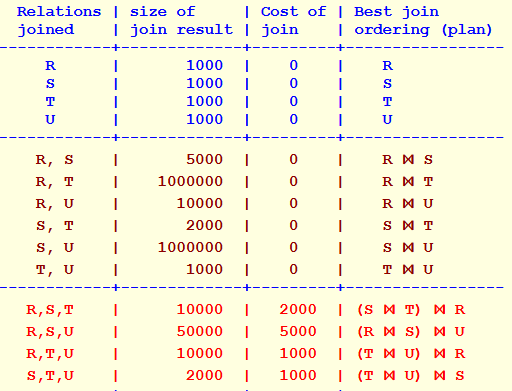Screen dimensions: 512x391
Task: Click the size 50000 in row R,S,U
Action: [x=199, y=331]
